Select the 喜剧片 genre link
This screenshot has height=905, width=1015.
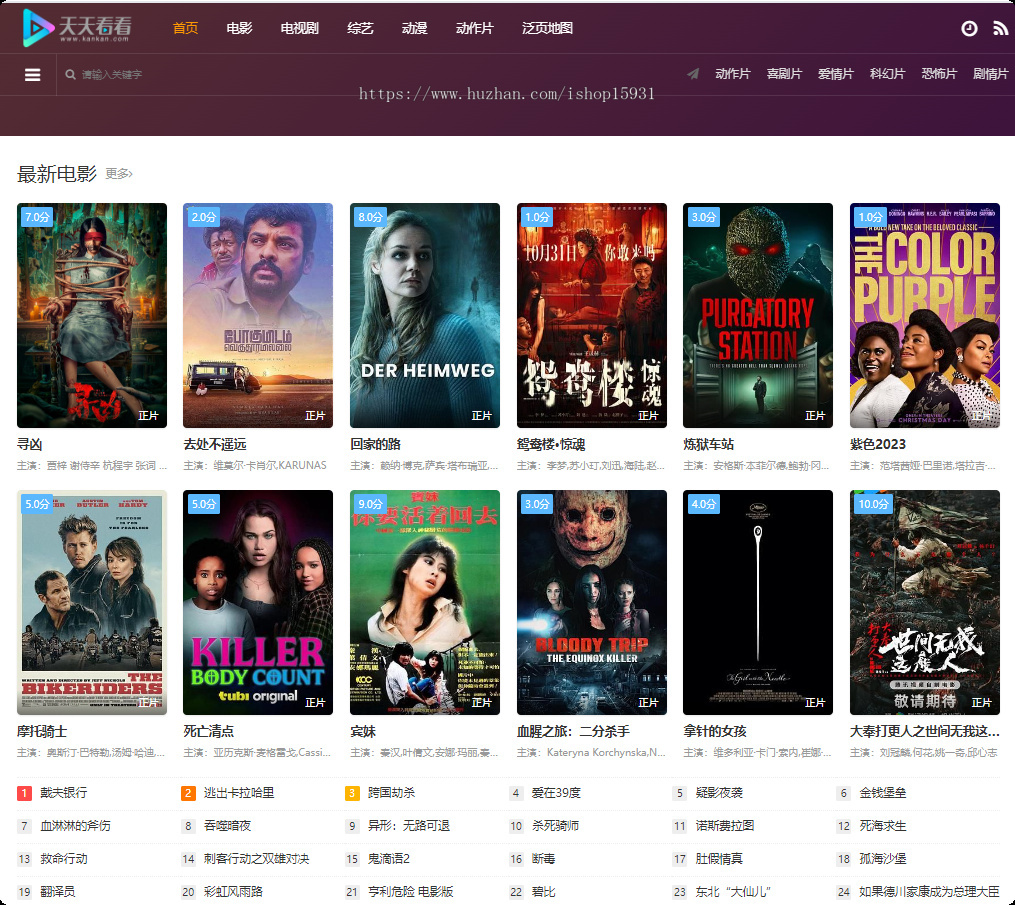tap(784, 74)
